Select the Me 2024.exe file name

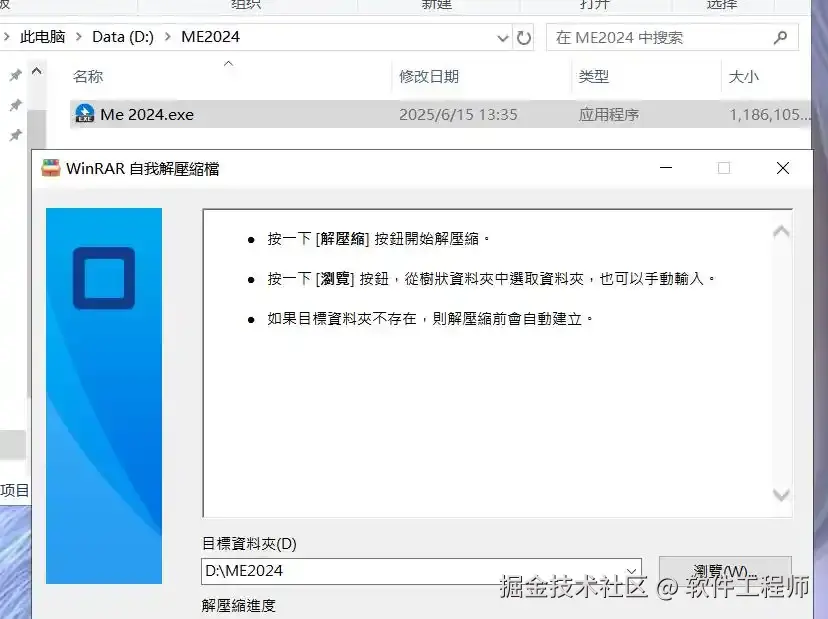147,115
